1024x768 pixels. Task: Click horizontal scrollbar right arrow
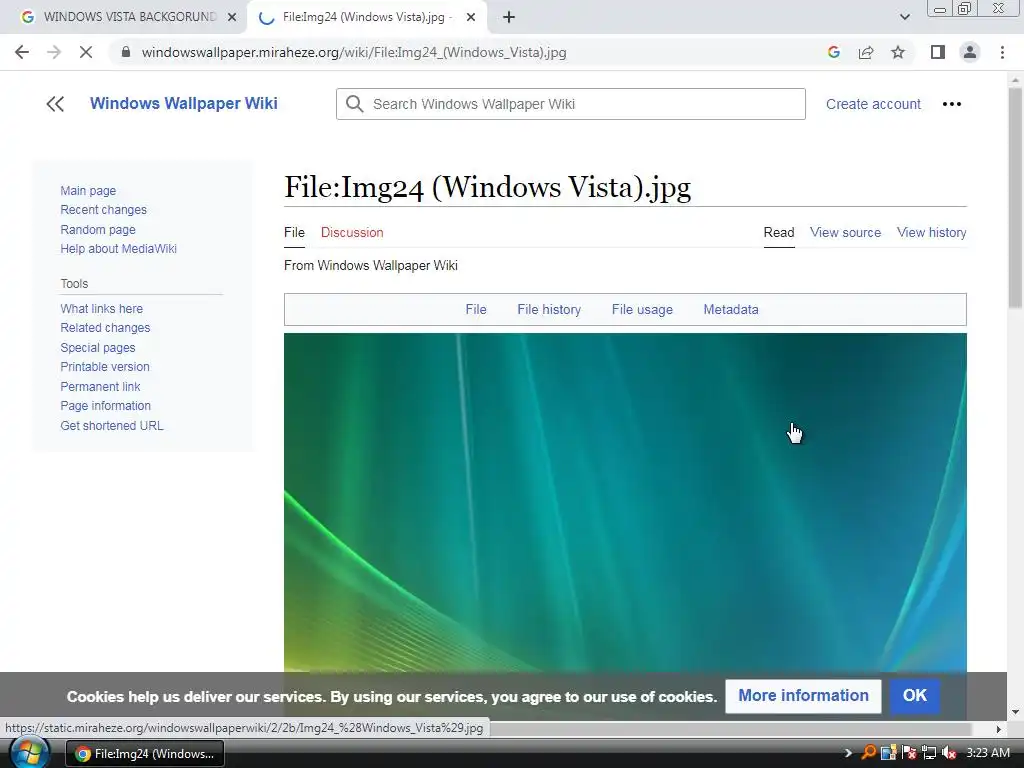[x=998, y=729]
